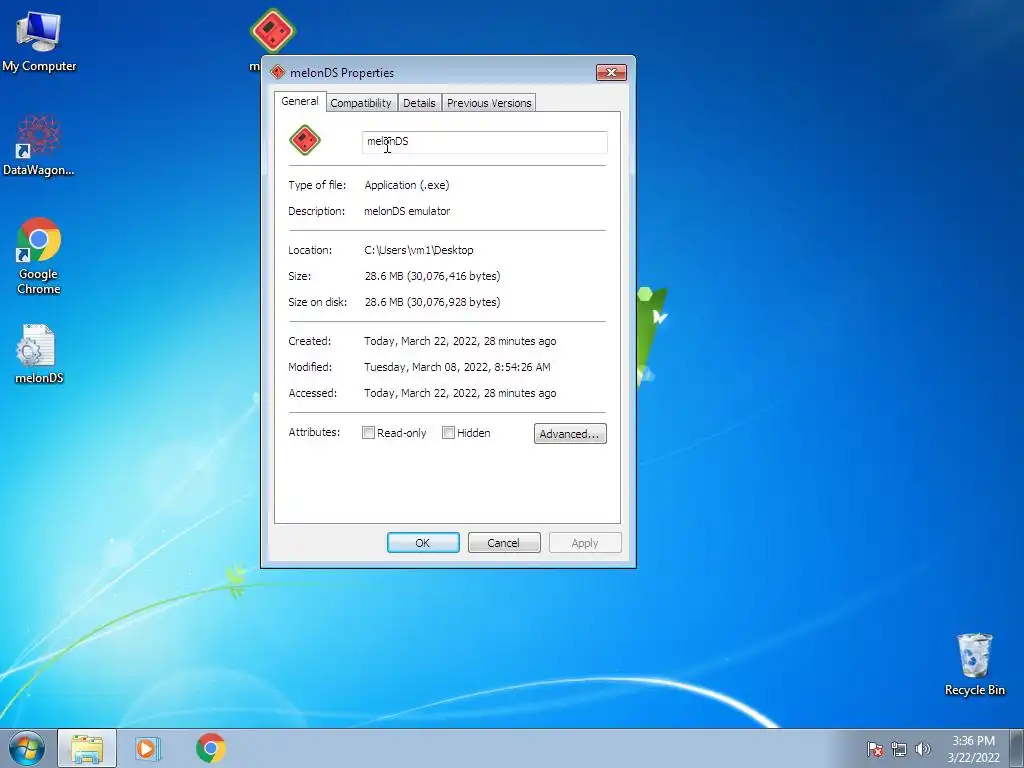
Task: Switch to the General tab
Action: (300, 101)
